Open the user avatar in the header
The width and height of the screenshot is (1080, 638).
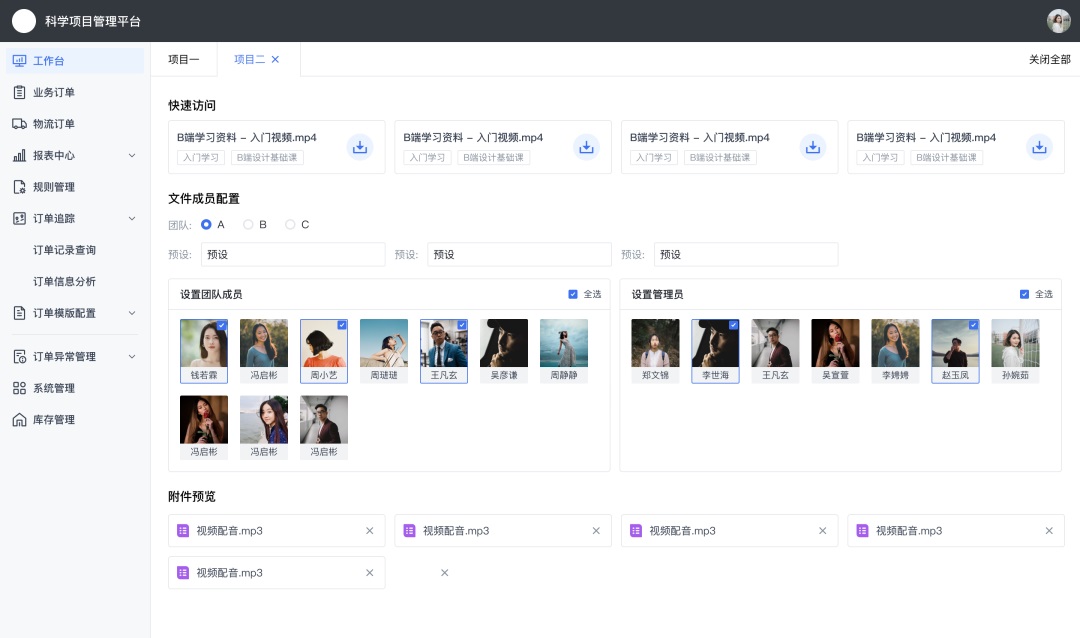point(1059,21)
